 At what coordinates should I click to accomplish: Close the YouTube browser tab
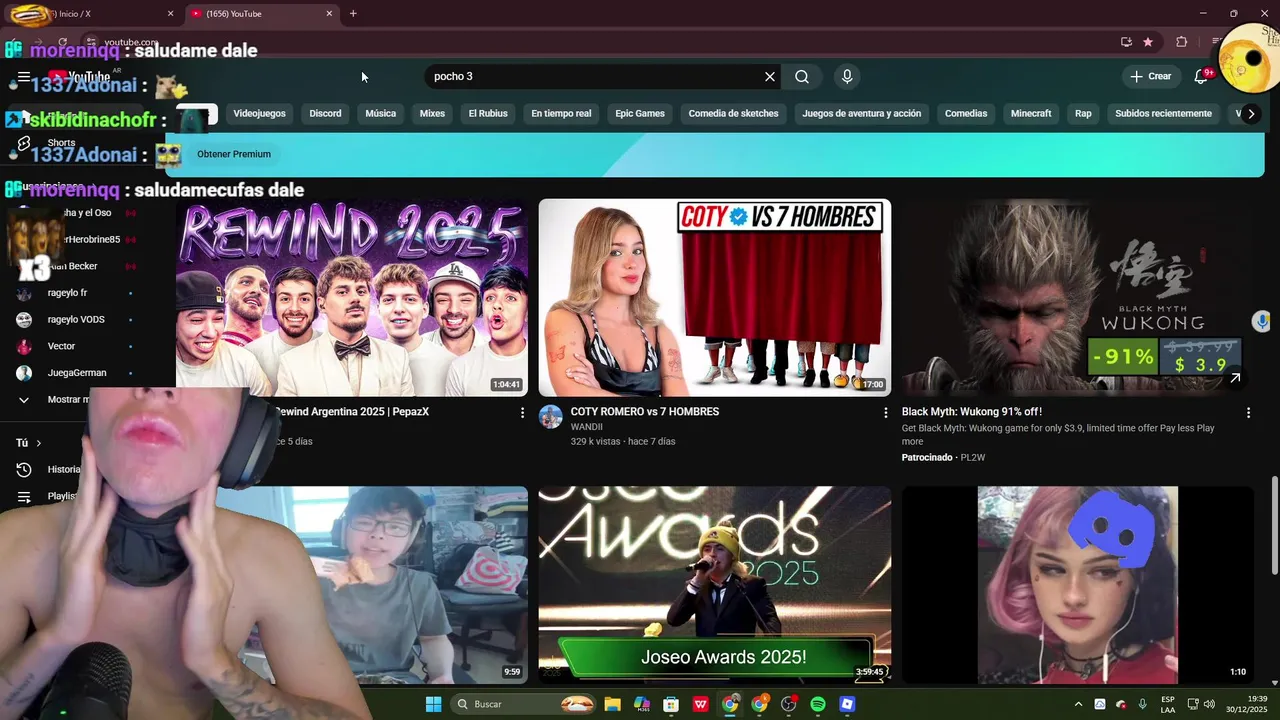pos(329,13)
